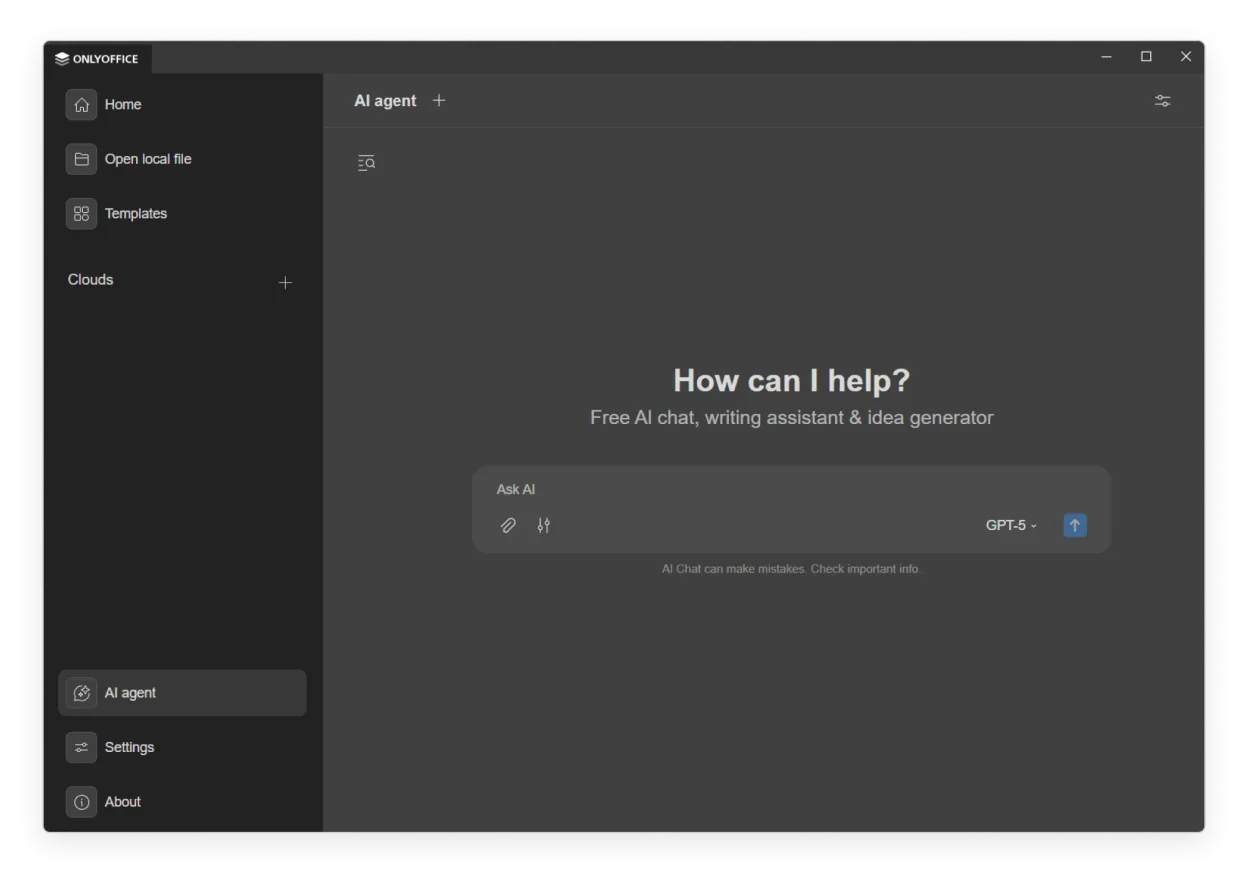Expand the GPT-5 model dropdown
Image resolution: width=1248 pixels, height=873 pixels.
tap(1012, 525)
